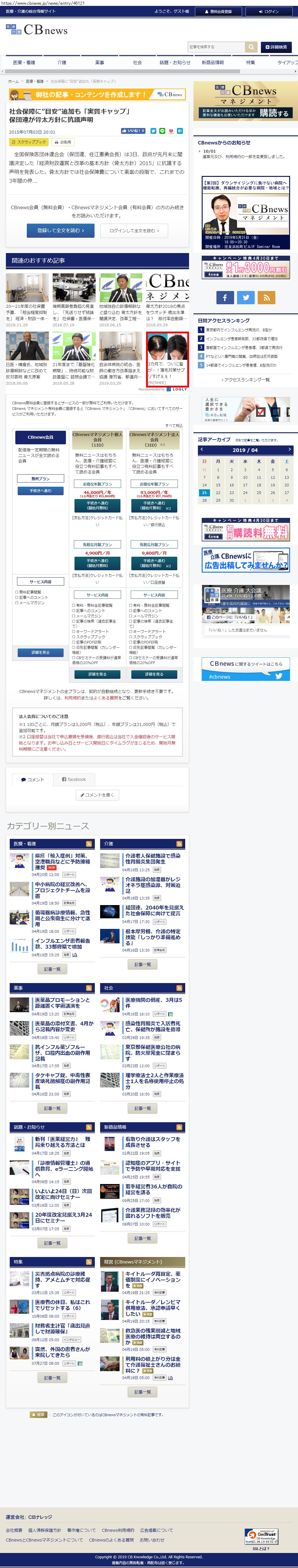Screen dimensions: 298x1568
Task: Open the sidebar orange RSS icon
Action: point(266,297)
